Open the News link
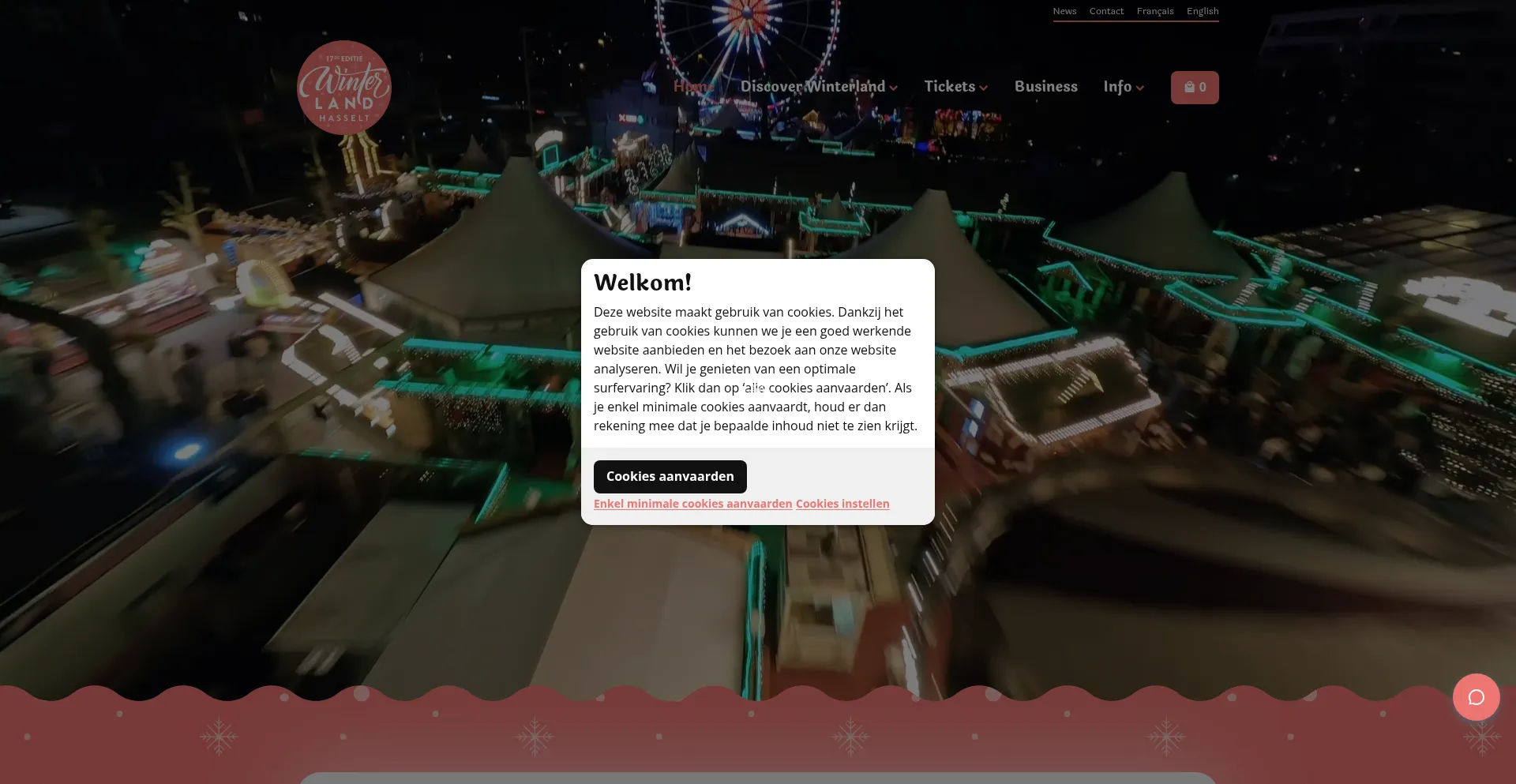The height and width of the screenshot is (784, 1516). coord(1064,11)
